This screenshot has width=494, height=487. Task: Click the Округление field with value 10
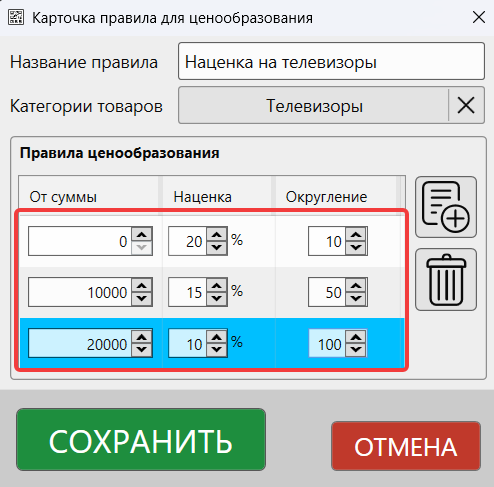(327, 241)
